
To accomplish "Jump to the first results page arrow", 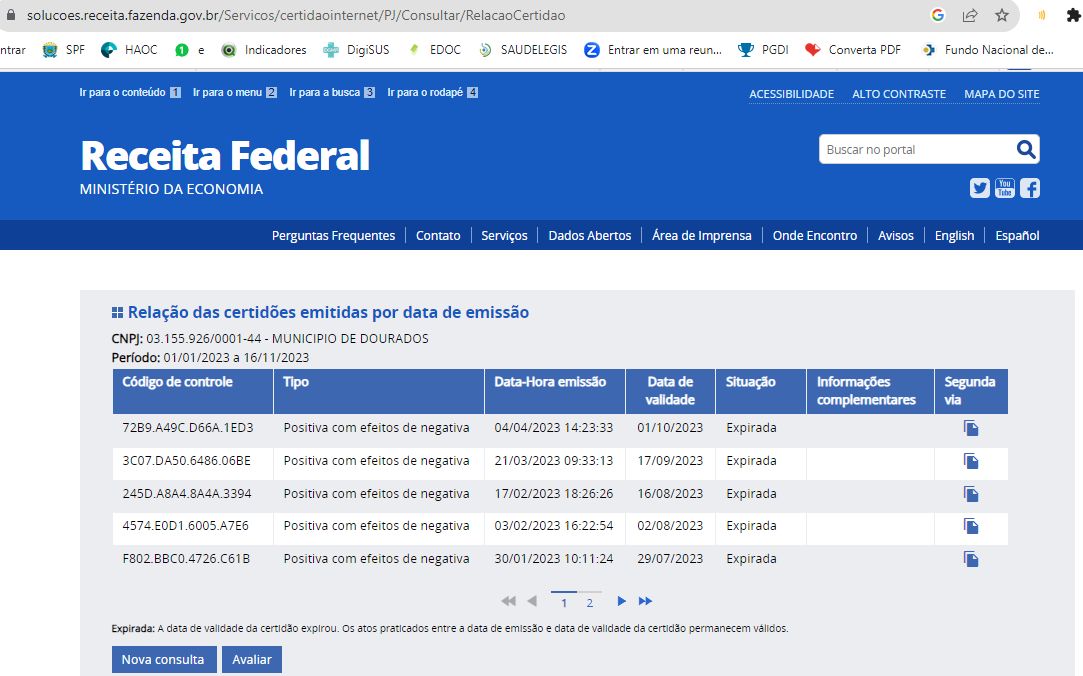I will tap(508, 601).
